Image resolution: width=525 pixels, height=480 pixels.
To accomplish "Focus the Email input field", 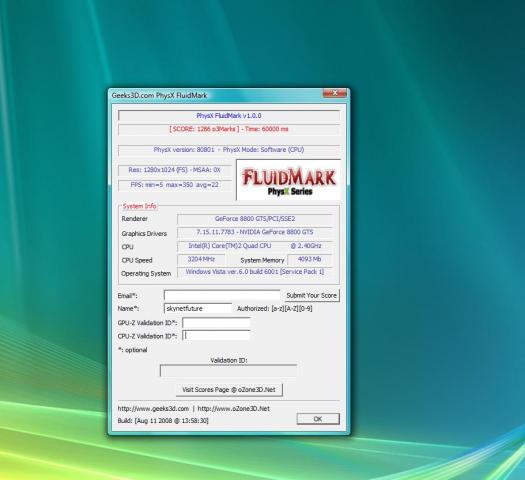I will coord(222,295).
